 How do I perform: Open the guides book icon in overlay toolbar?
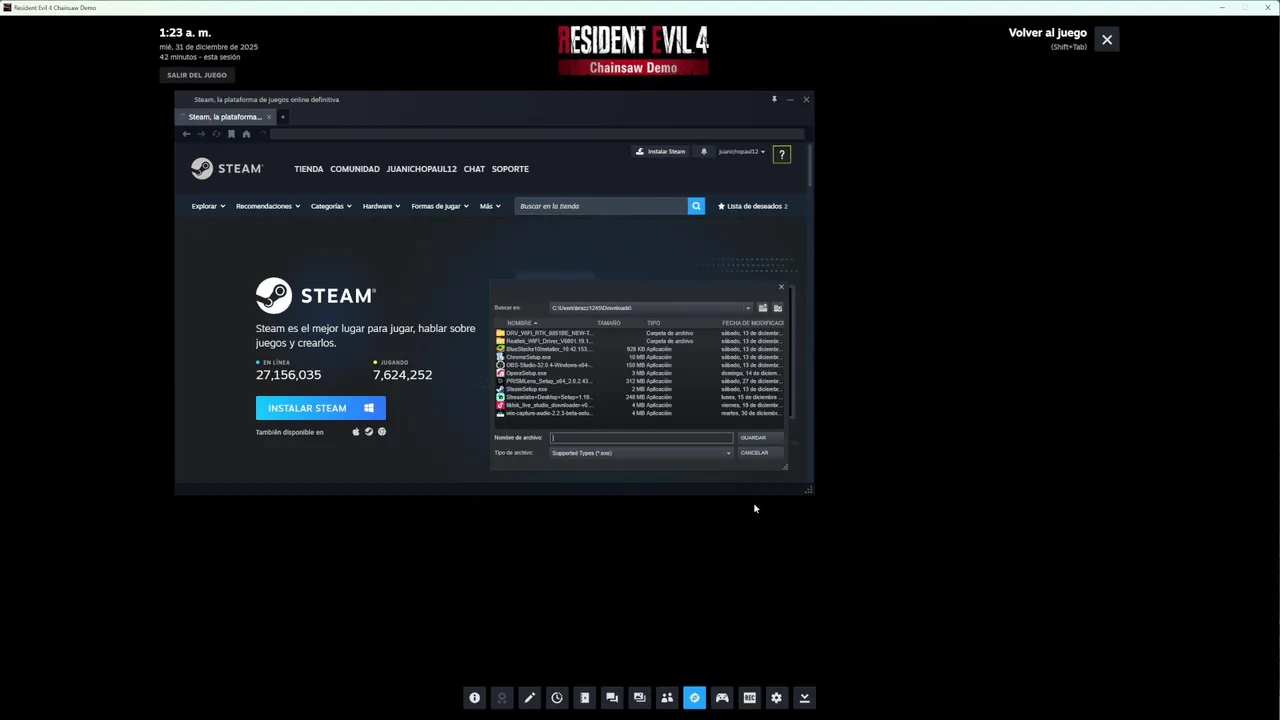(585, 698)
